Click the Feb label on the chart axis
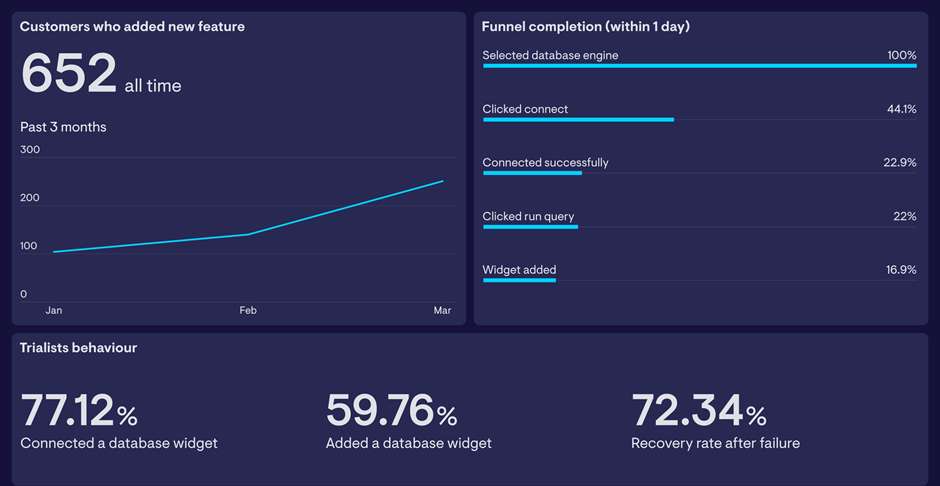The width and height of the screenshot is (940, 486). pyautogui.click(x=248, y=311)
